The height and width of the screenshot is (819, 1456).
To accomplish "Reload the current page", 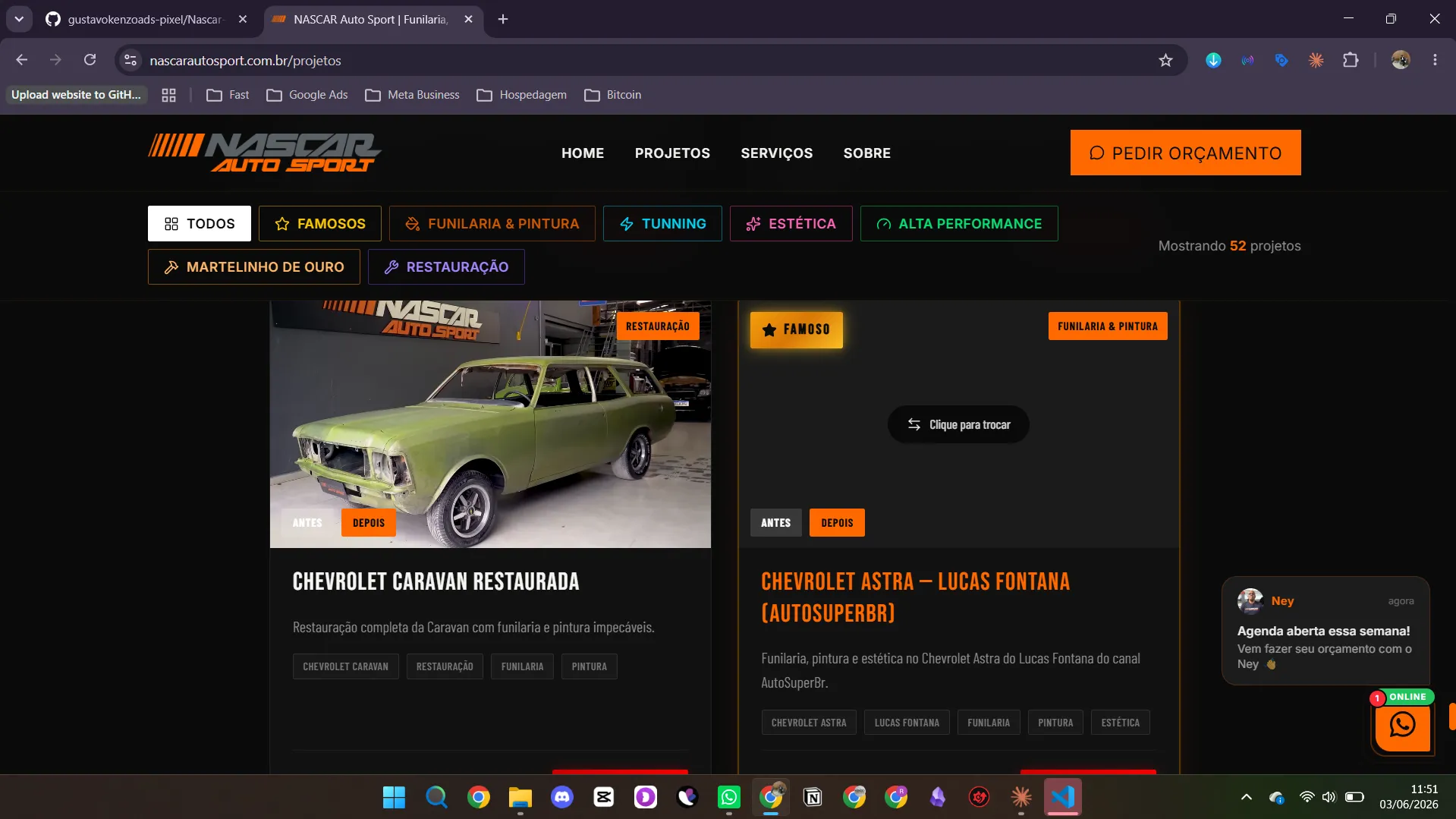I will (x=90, y=60).
